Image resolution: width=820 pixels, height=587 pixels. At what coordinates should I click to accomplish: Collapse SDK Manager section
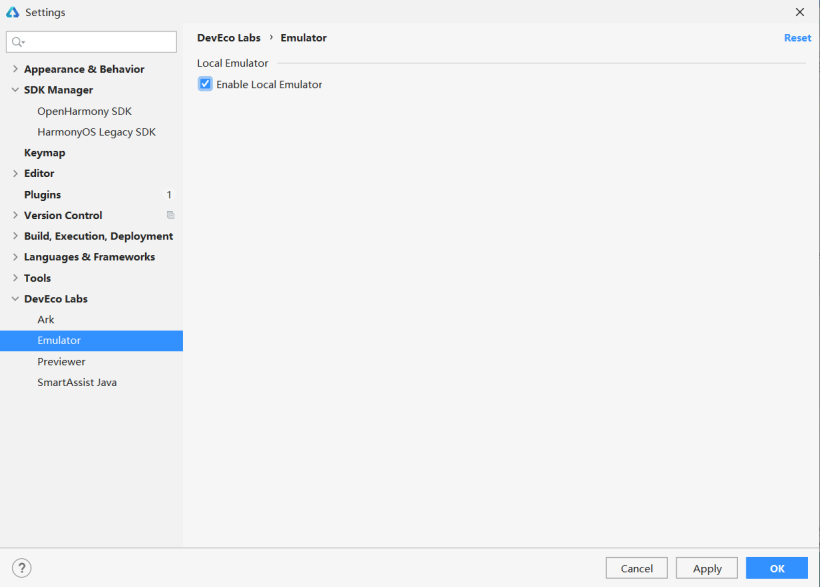tap(15, 89)
